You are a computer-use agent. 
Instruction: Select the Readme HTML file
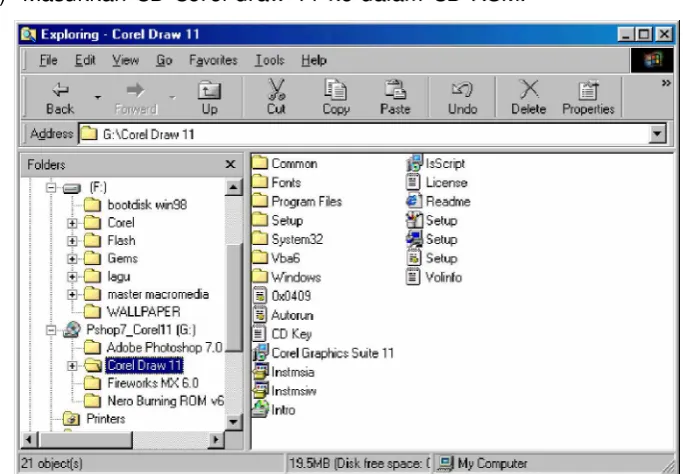pyautogui.click(x=438, y=201)
